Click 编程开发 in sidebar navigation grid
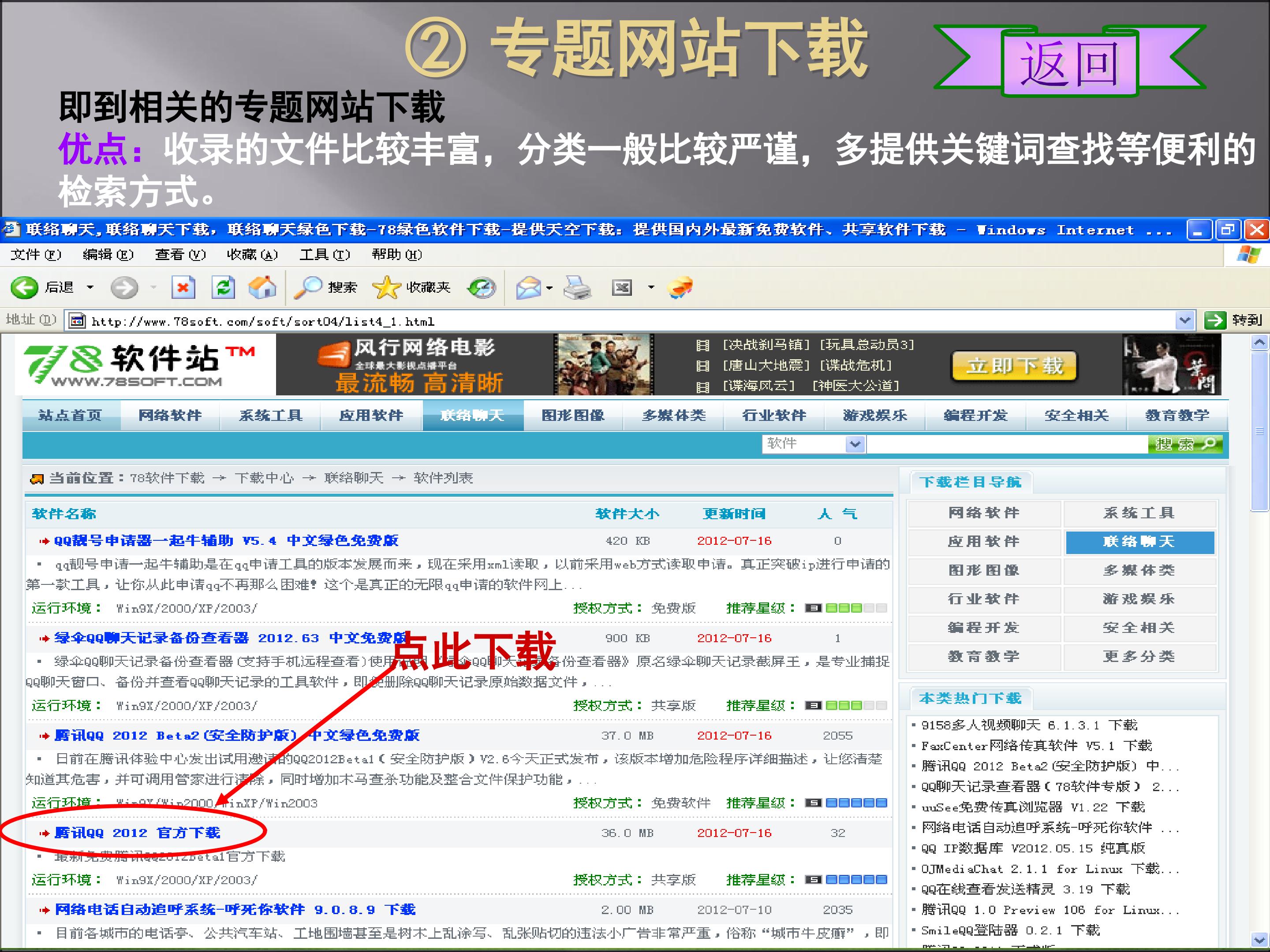1270x952 pixels. [983, 628]
